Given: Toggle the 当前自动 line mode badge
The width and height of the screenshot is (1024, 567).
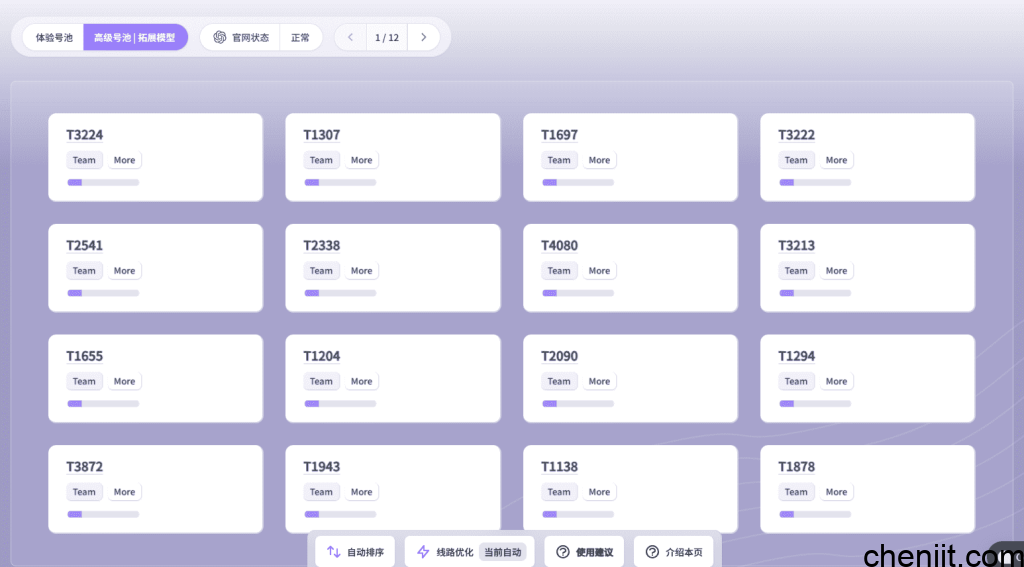Looking at the screenshot, I should pyautogui.click(x=502, y=552).
